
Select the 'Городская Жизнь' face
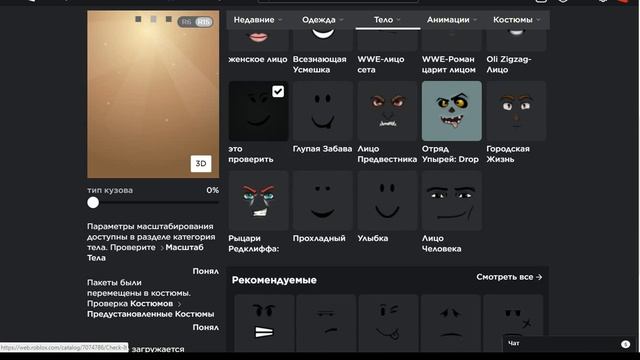[516, 111]
